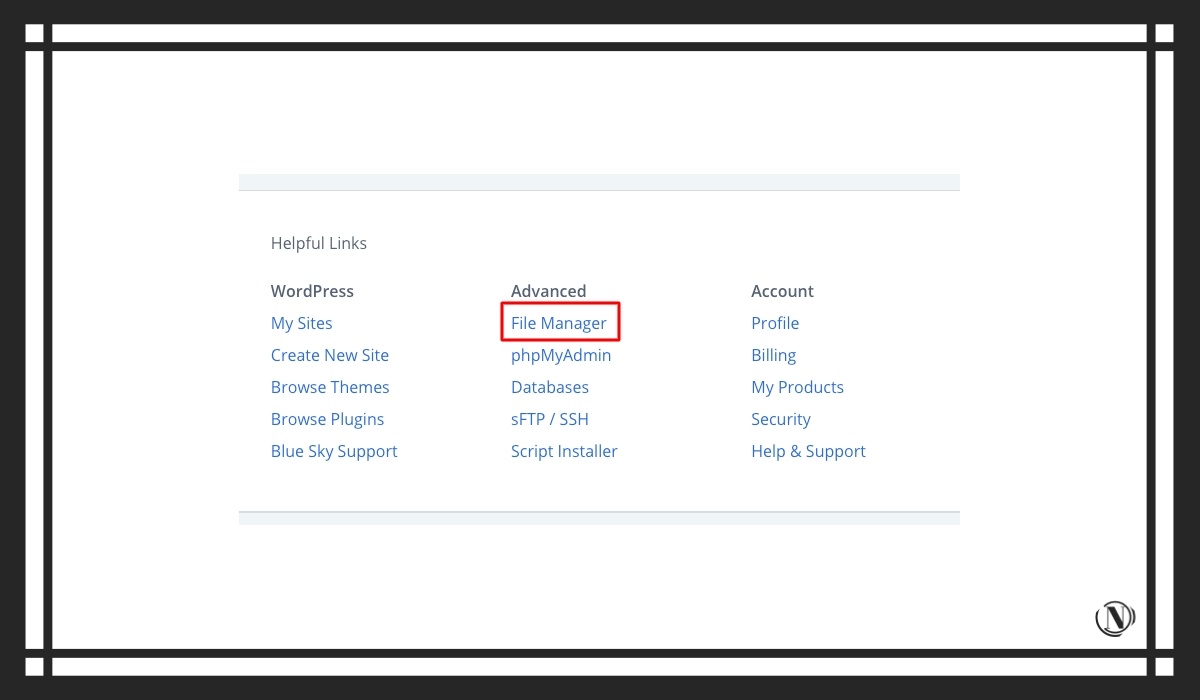This screenshot has height=700, width=1200.
Task: Click the Account column heading
Action: 782,291
